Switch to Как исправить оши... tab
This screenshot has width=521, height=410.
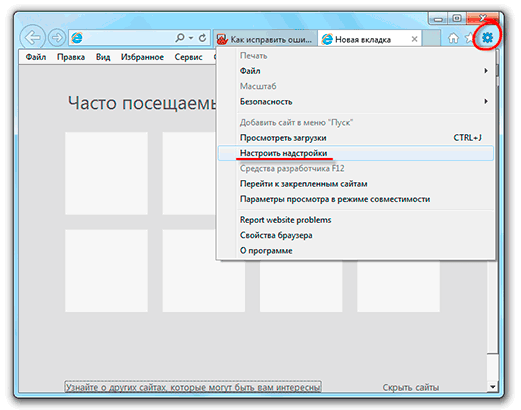(265, 39)
